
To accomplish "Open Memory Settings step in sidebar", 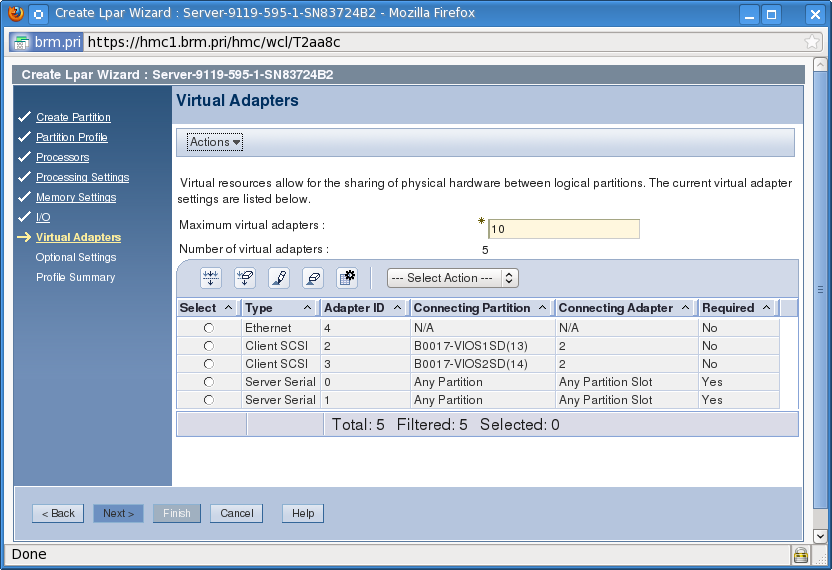I will pyautogui.click(x=76, y=197).
